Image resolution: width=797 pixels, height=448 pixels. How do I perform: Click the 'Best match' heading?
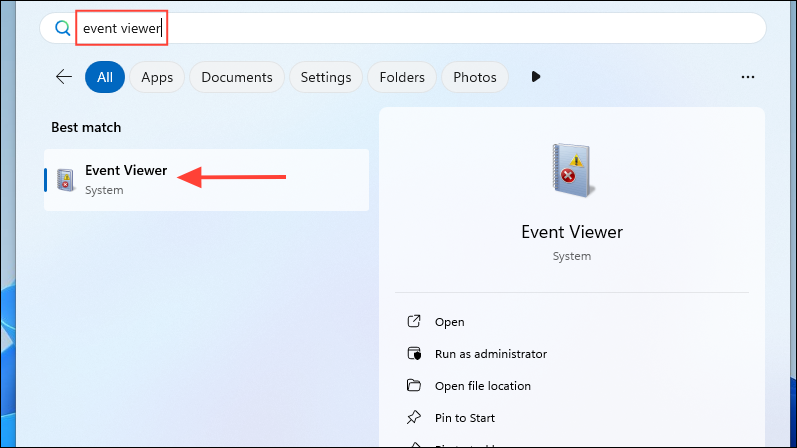[86, 127]
